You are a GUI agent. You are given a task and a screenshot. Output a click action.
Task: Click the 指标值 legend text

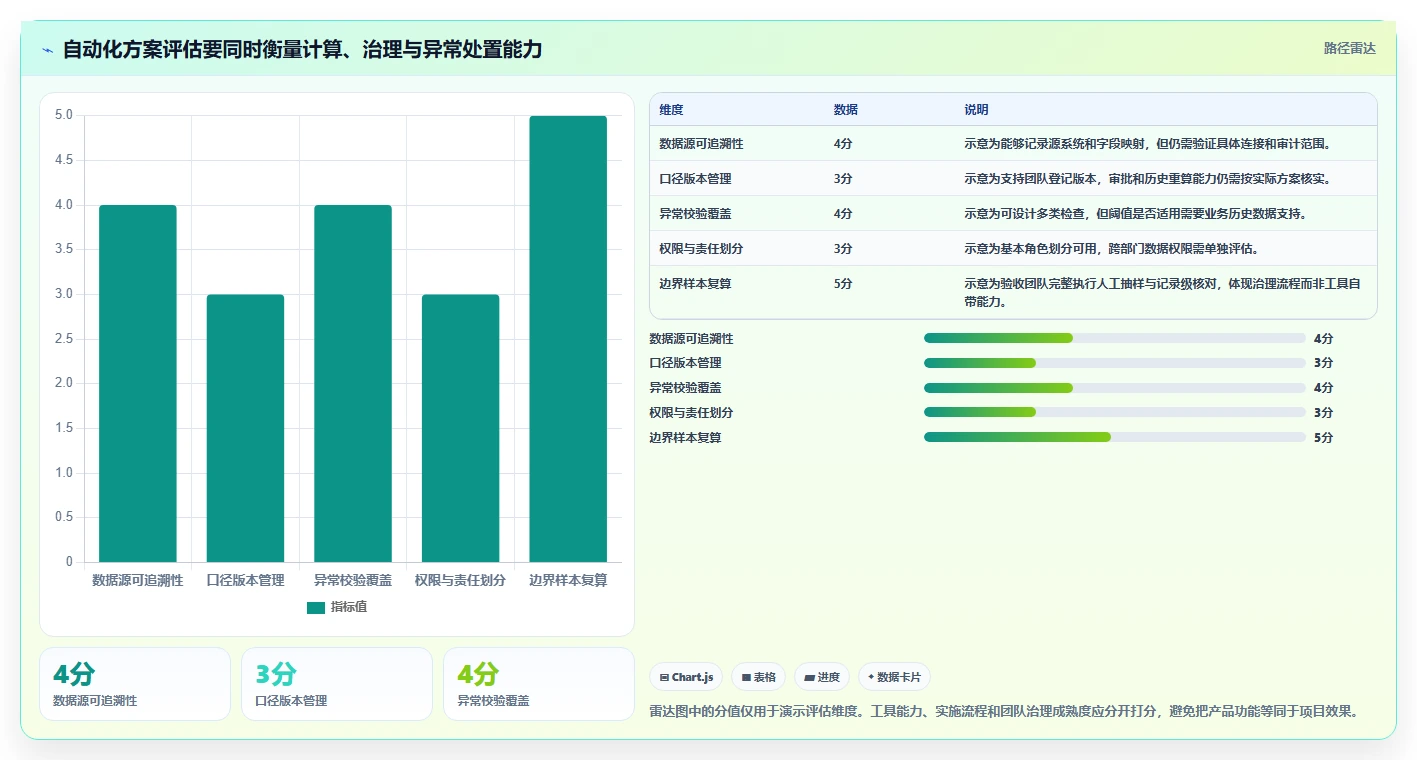click(x=349, y=607)
